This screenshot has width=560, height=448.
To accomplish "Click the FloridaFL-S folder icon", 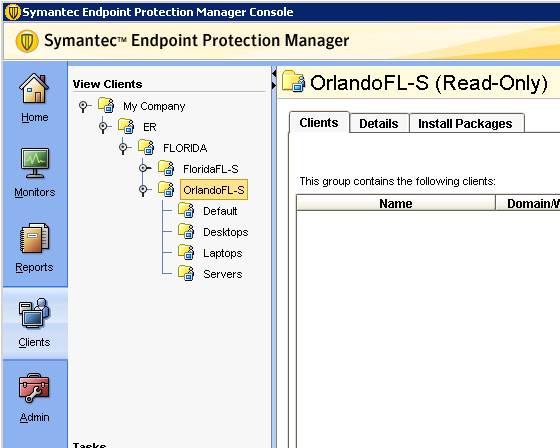I will coord(166,168).
